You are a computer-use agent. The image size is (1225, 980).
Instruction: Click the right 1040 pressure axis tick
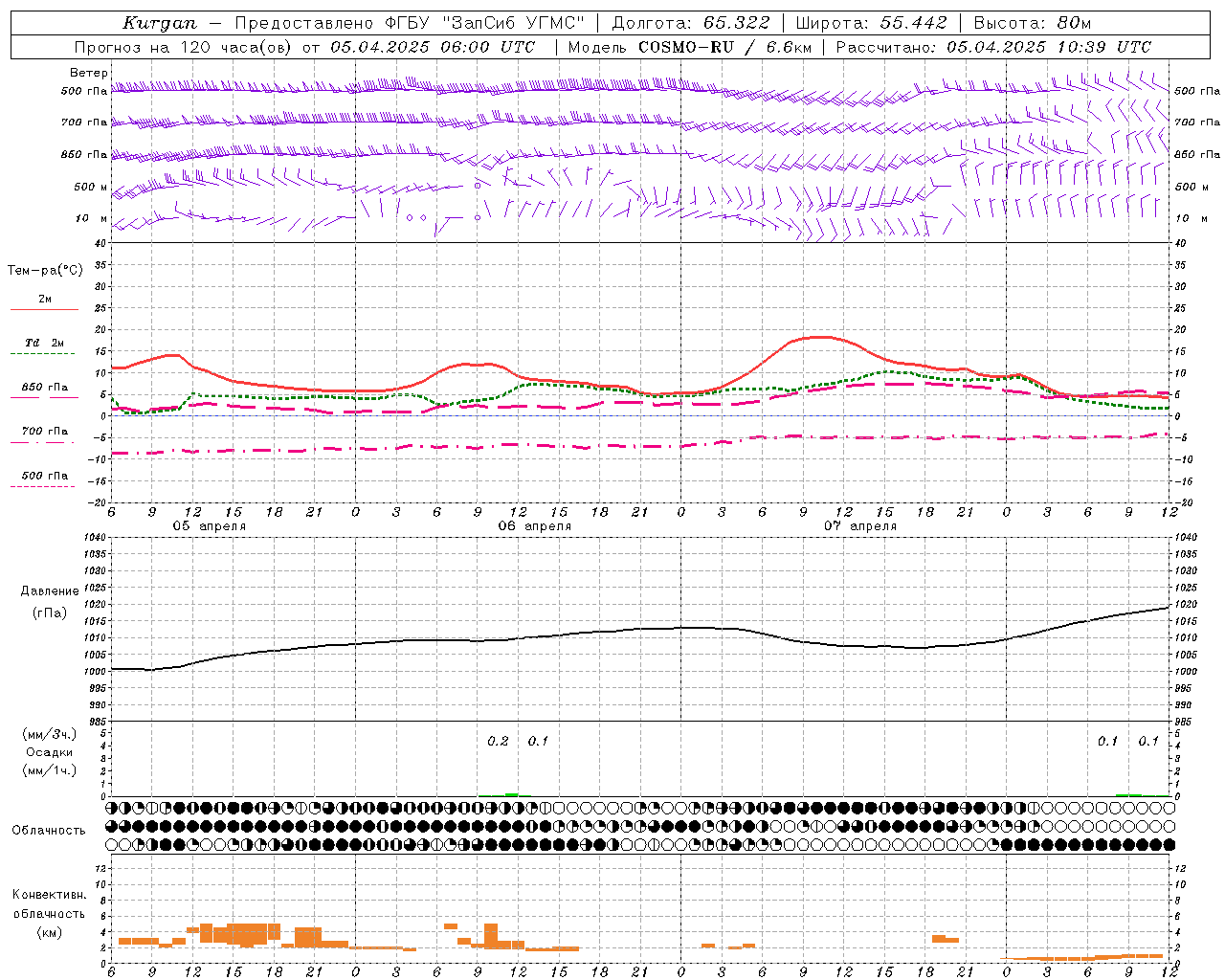pyautogui.click(x=1186, y=538)
